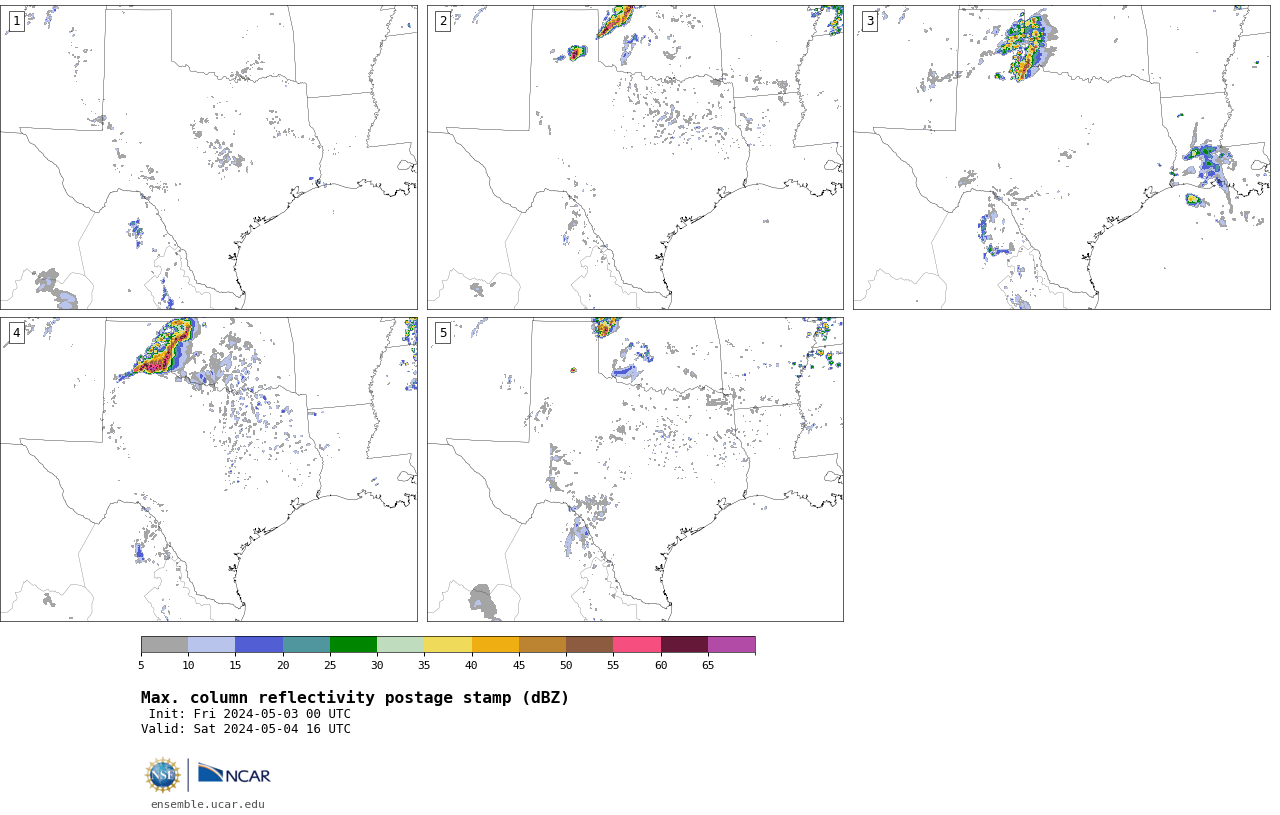Click the NCAR logo
This screenshot has width=1280, height=815.
[234, 774]
